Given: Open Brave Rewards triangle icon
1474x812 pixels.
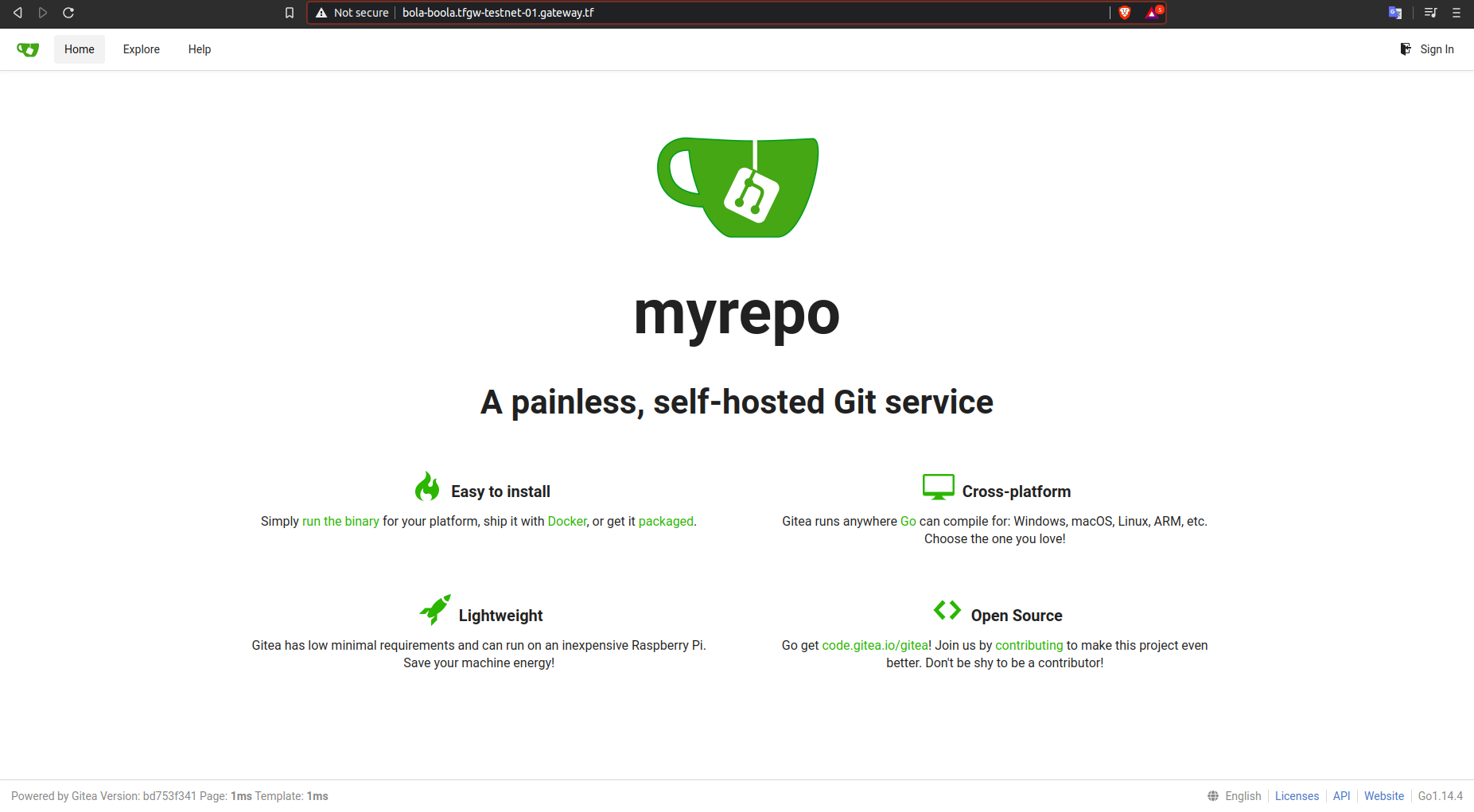Looking at the screenshot, I should [x=1153, y=13].
